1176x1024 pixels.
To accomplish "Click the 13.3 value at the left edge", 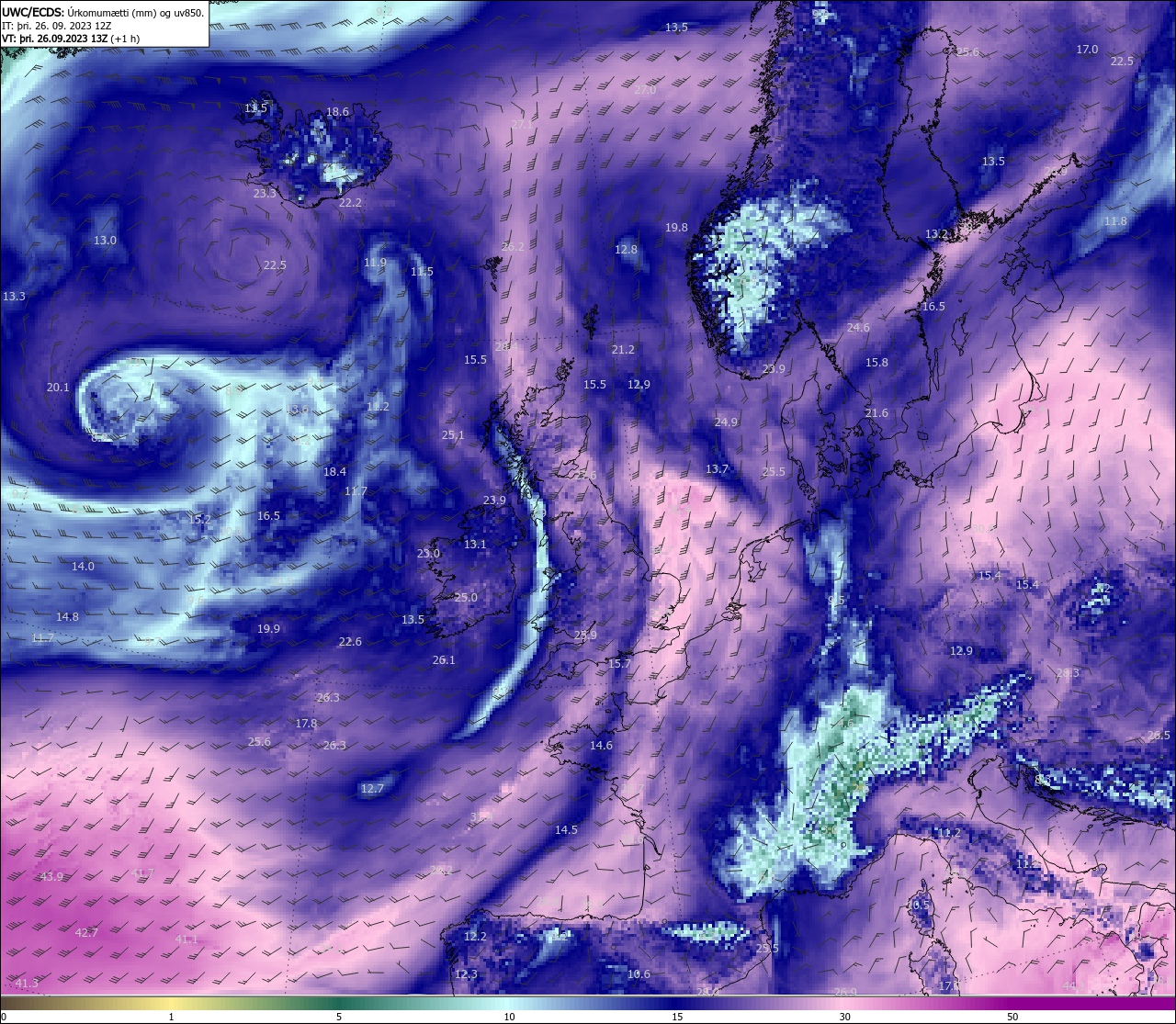I will point(14,296).
